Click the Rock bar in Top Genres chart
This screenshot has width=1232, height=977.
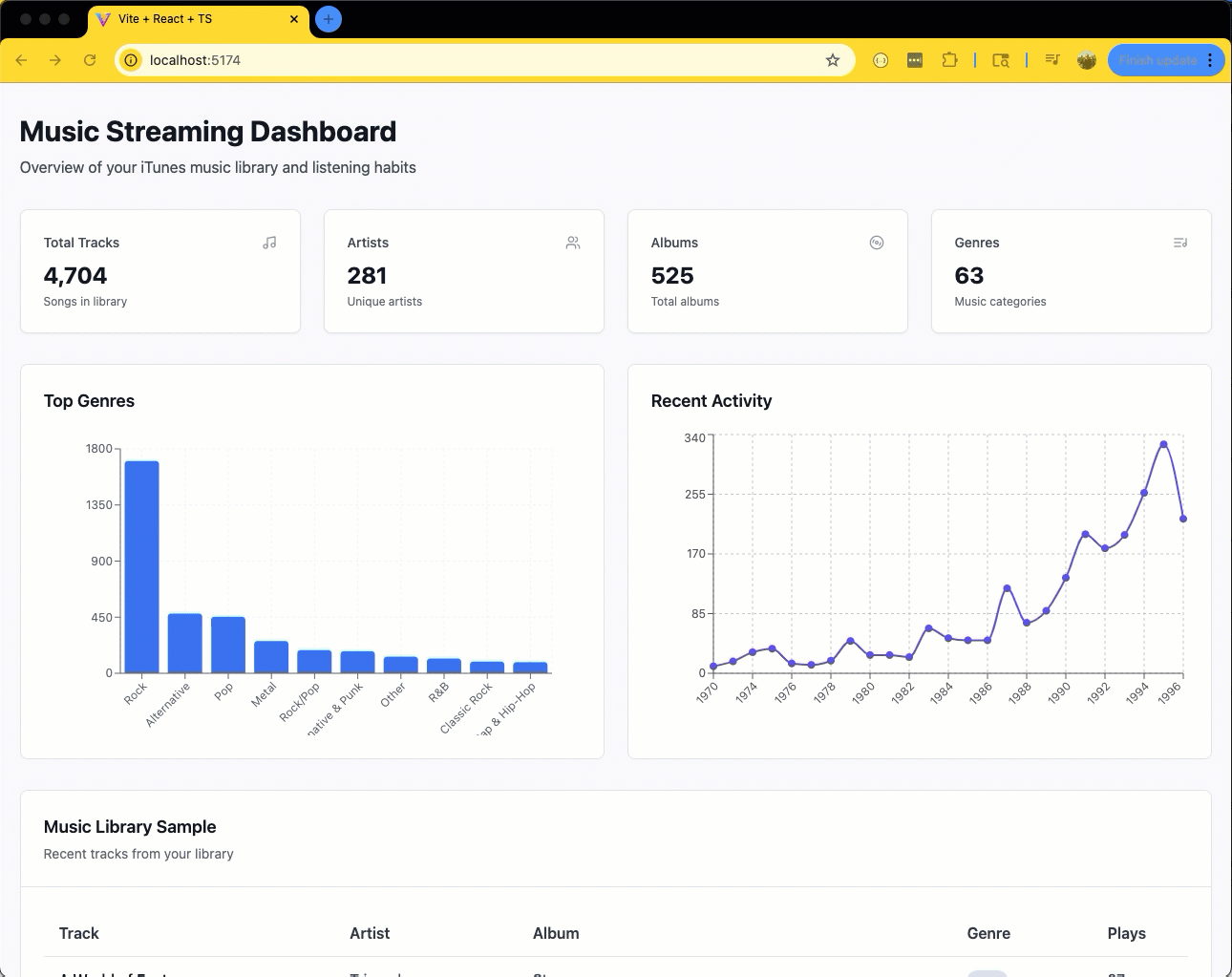(x=141, y=567)
